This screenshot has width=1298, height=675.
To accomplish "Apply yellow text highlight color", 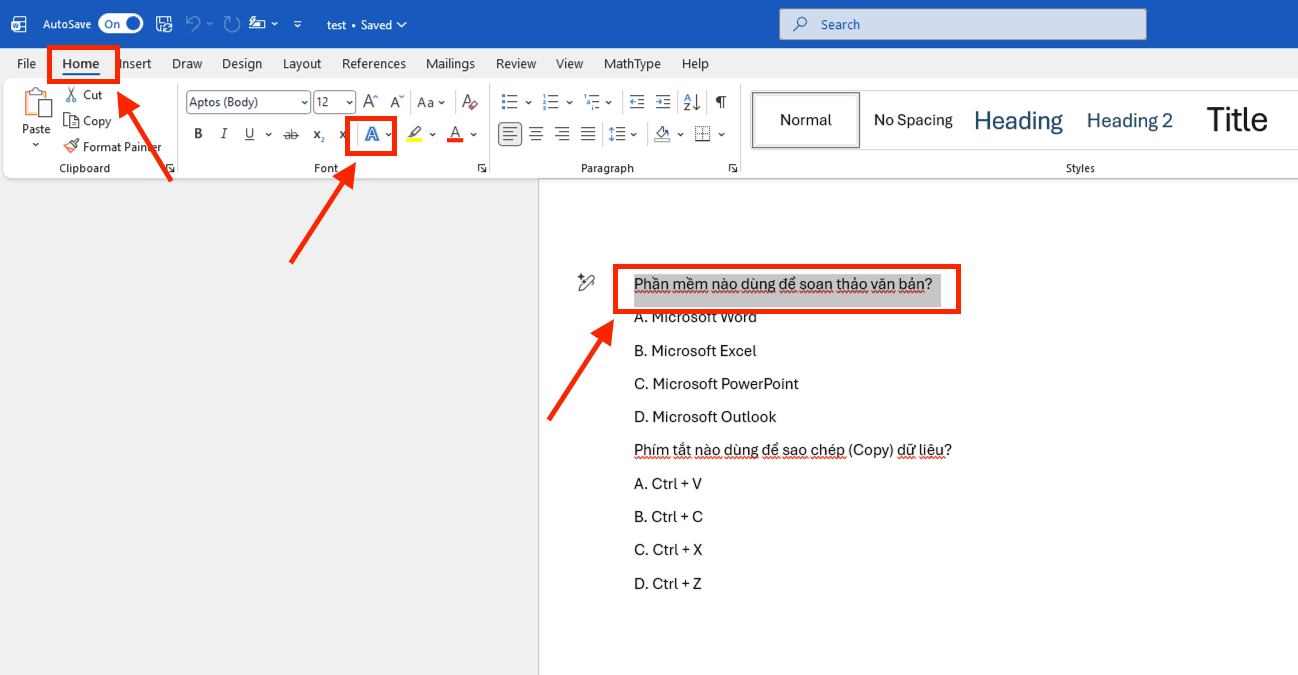I will click(414, 134).
